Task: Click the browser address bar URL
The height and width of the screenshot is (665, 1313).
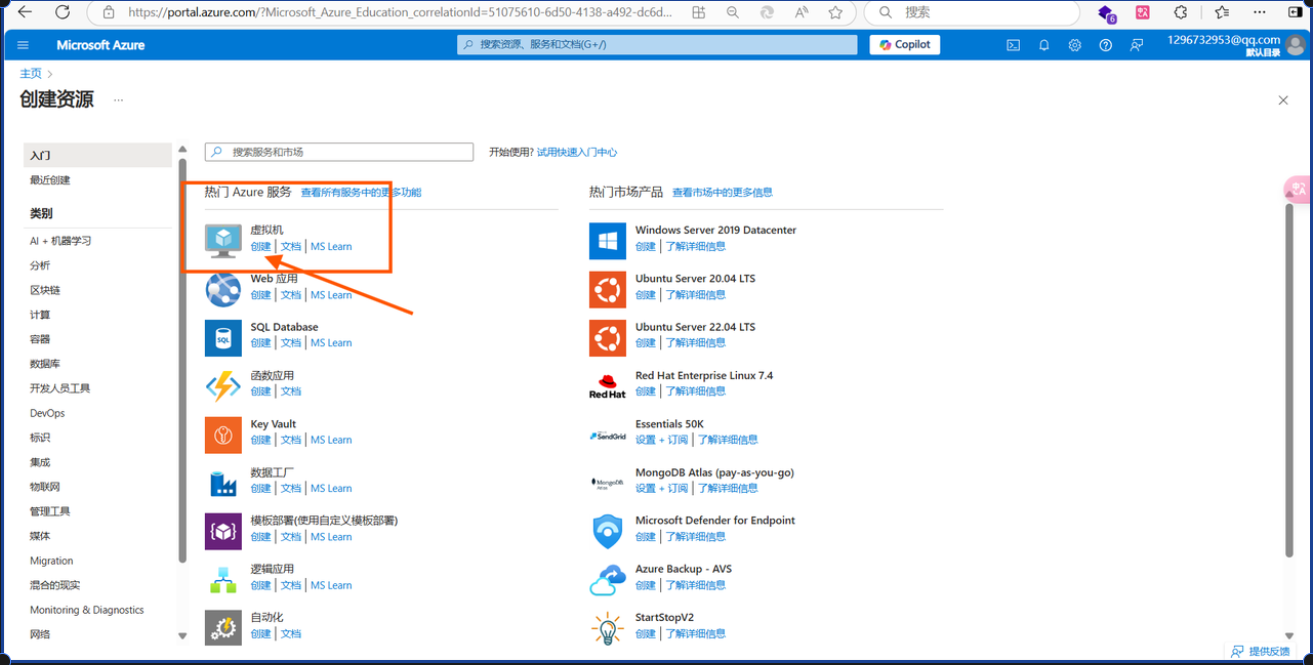Action: click(400, 13)
